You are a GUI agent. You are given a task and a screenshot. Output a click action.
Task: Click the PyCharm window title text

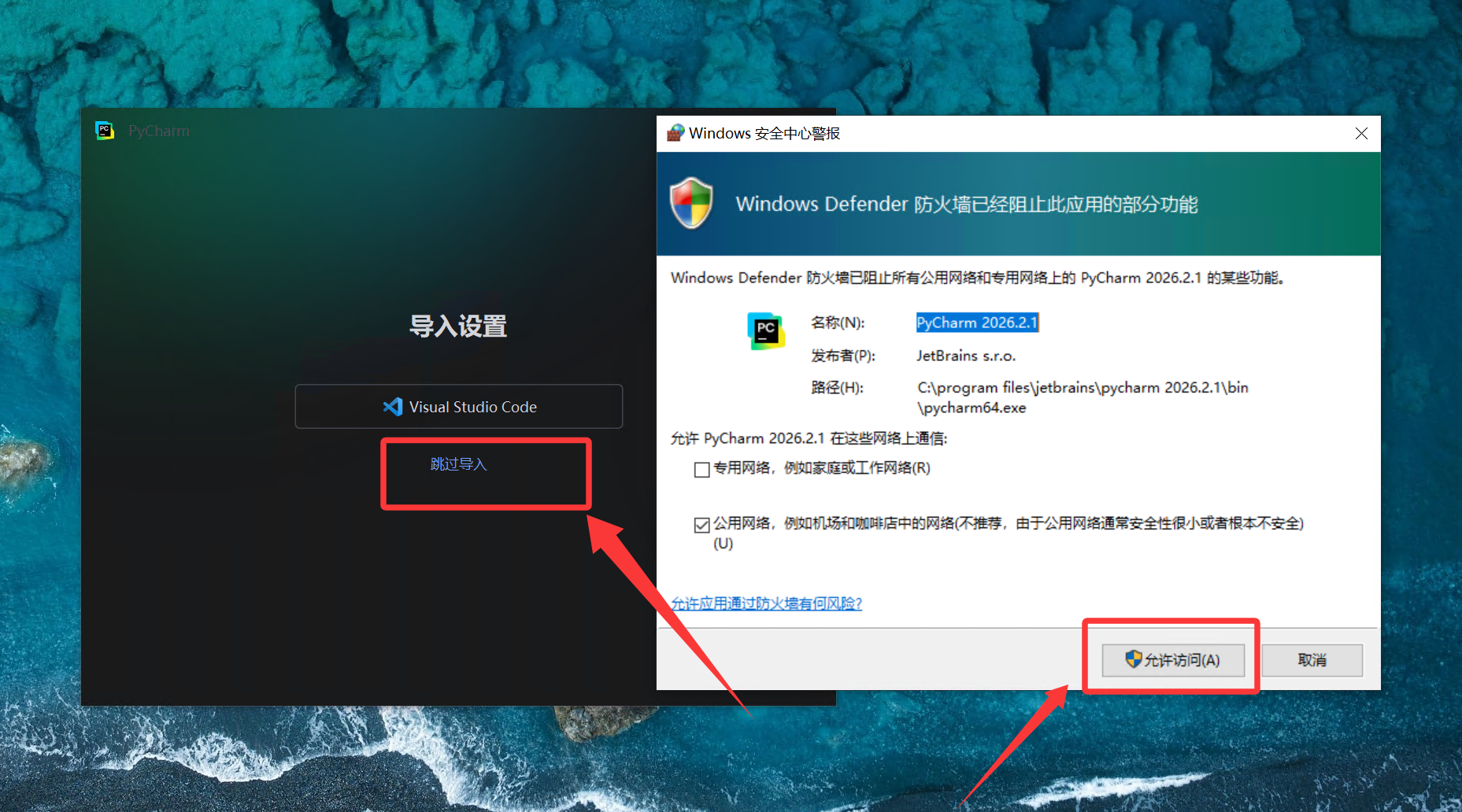click(x=159, y=131)
